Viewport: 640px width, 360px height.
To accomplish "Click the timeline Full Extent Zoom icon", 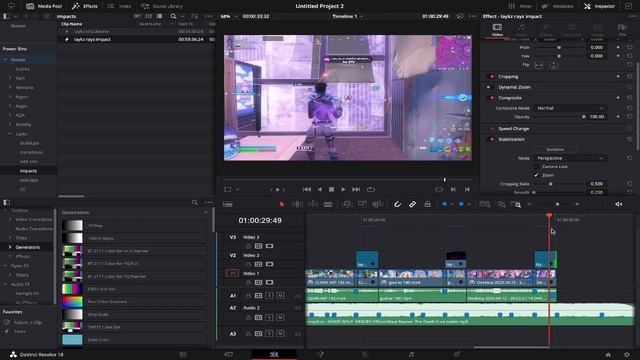I will coord(484,204).
